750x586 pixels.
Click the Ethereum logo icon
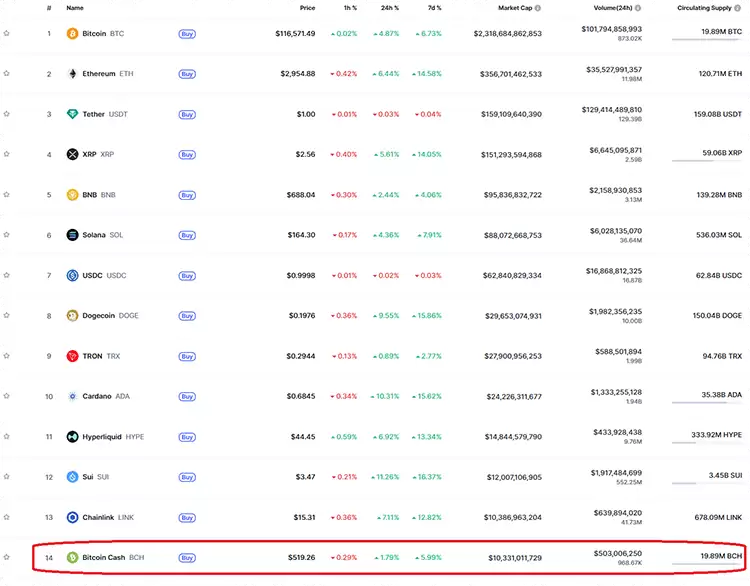pos(72,74)
